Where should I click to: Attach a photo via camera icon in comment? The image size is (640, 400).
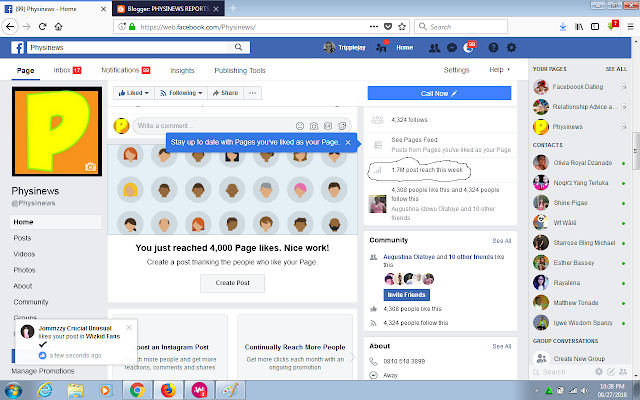point(314,126)
